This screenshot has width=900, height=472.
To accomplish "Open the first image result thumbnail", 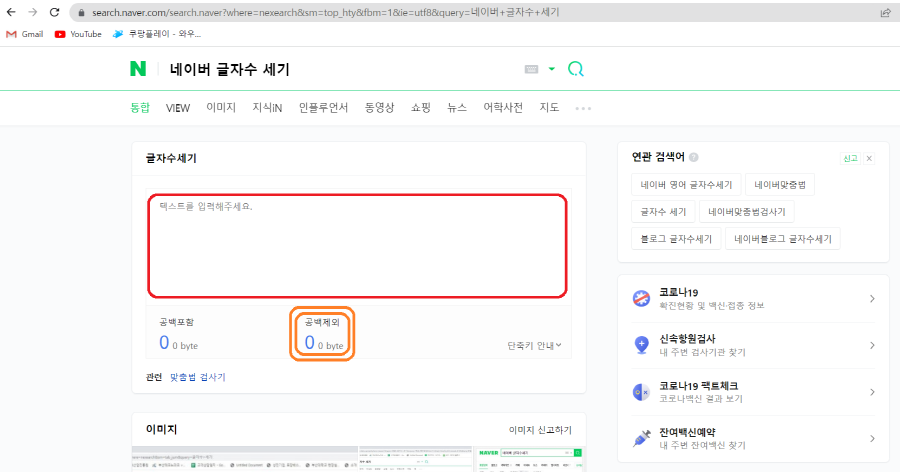I will point(245,459).
